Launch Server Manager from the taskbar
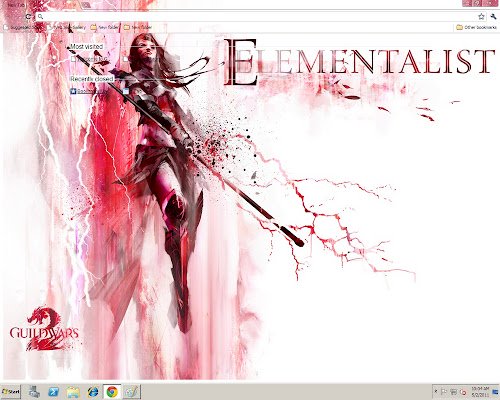This screenshot has width=500, height=400. point(34,392)
